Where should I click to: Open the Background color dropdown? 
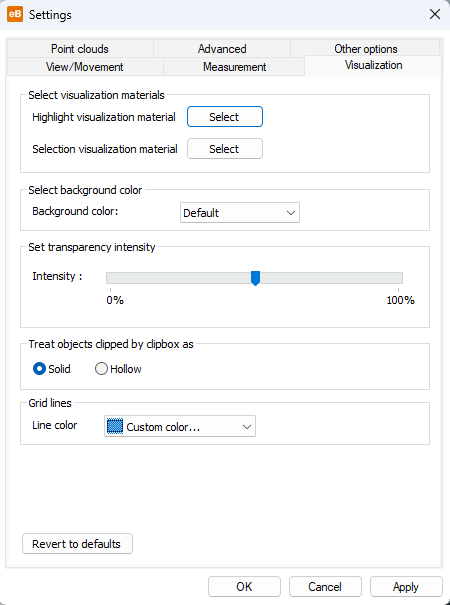[240, 213]
